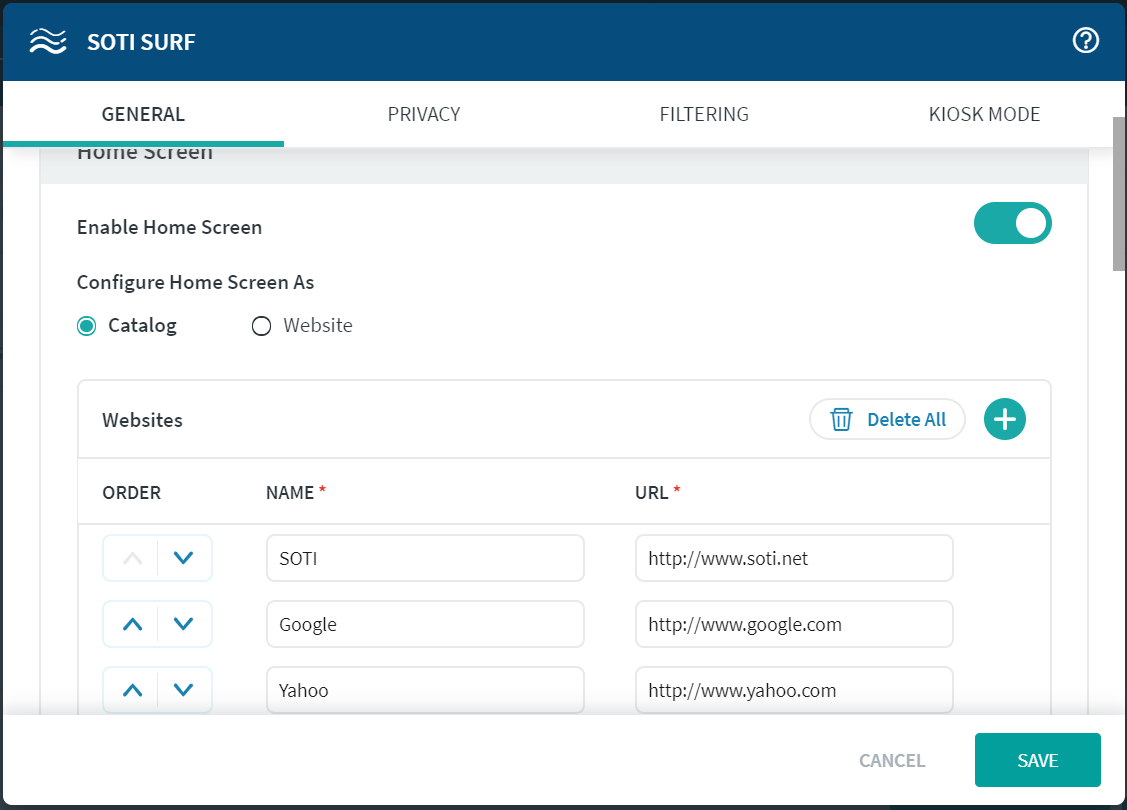The height and width of the screenshot is (810, 1127).
Task: Open help via the question mark icon
Action: point(1085,41)
